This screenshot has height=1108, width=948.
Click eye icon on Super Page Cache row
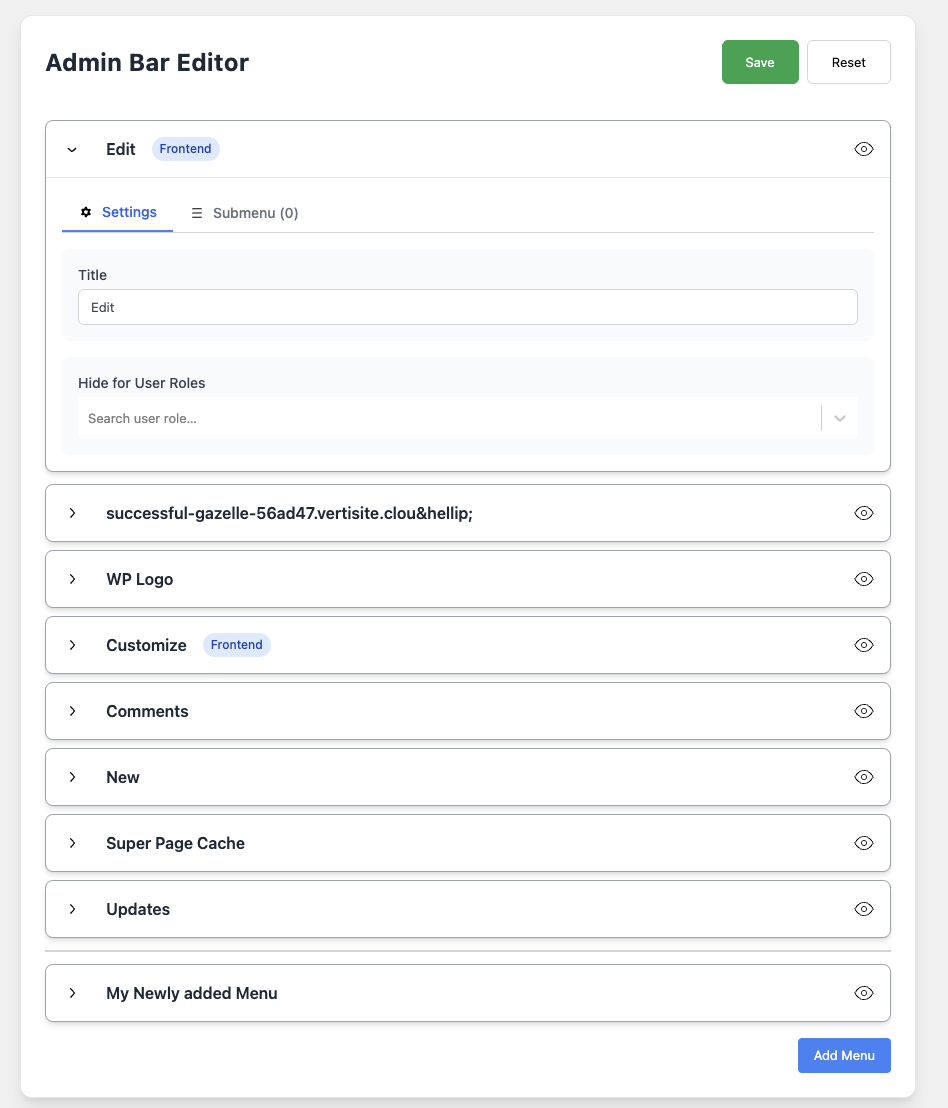click(x=864, y=843)
